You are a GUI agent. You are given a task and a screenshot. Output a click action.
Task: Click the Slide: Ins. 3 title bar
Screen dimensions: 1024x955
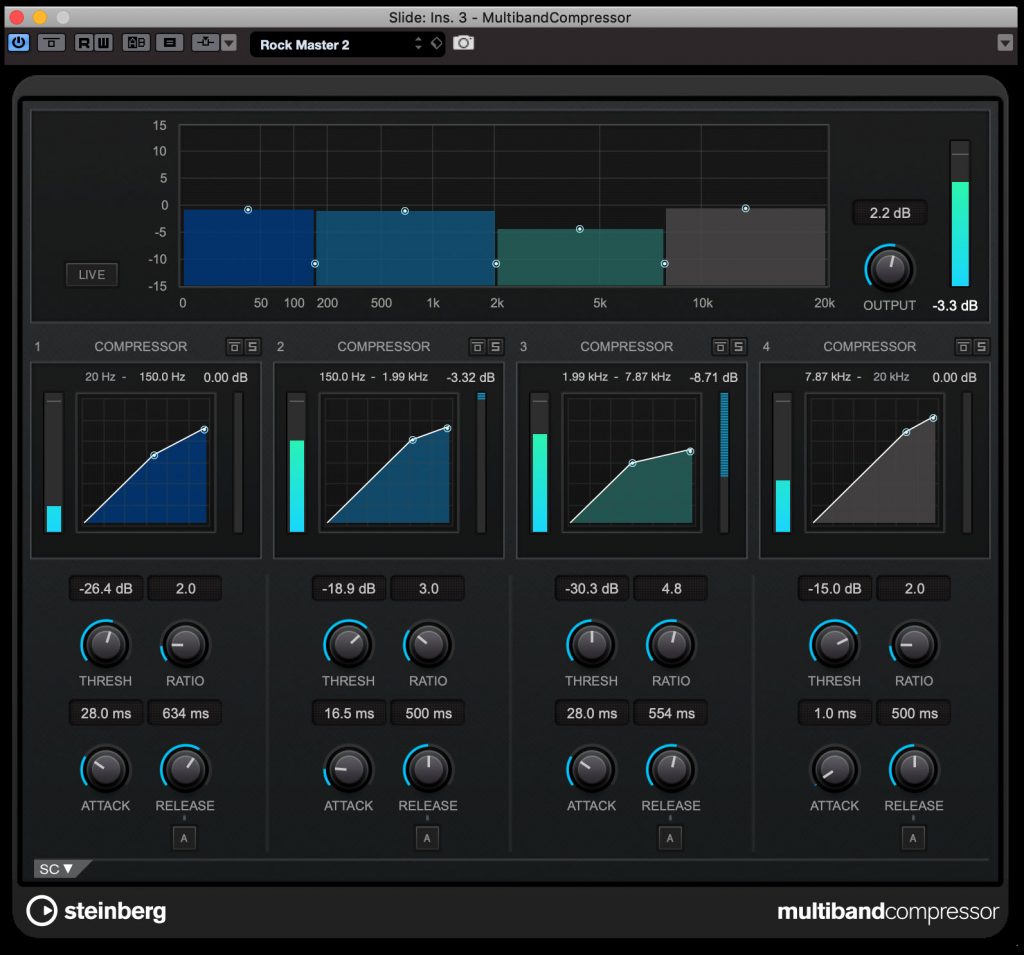[x=512, y=17]
